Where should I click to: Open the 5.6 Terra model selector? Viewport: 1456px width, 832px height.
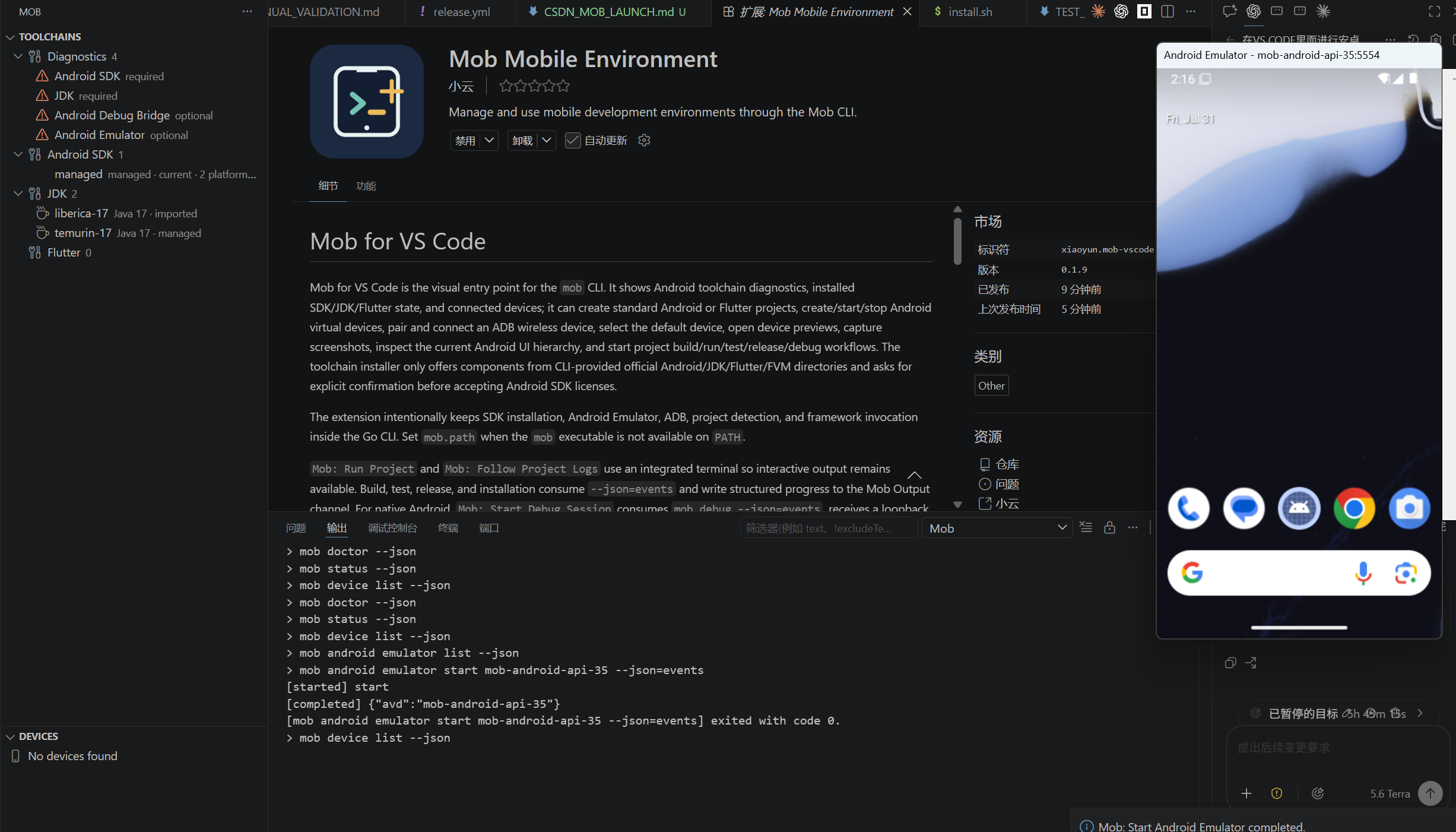[x=1390, y=794]
